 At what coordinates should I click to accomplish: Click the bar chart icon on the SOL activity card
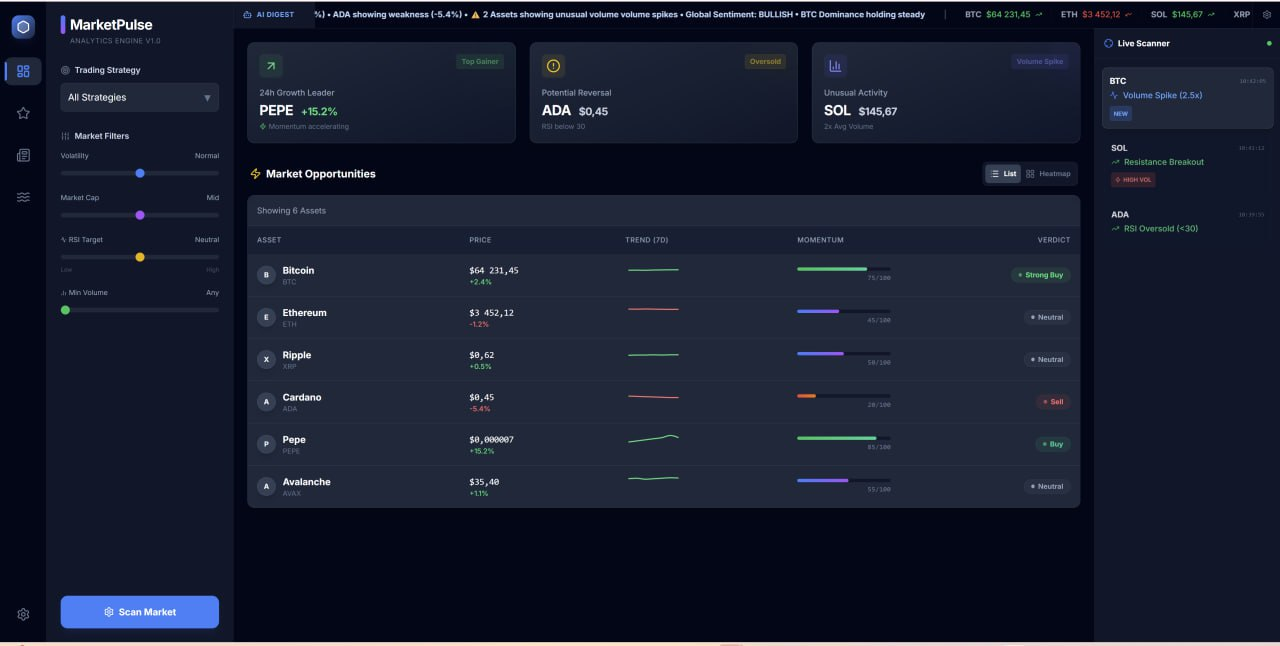[x=838, y=66]
